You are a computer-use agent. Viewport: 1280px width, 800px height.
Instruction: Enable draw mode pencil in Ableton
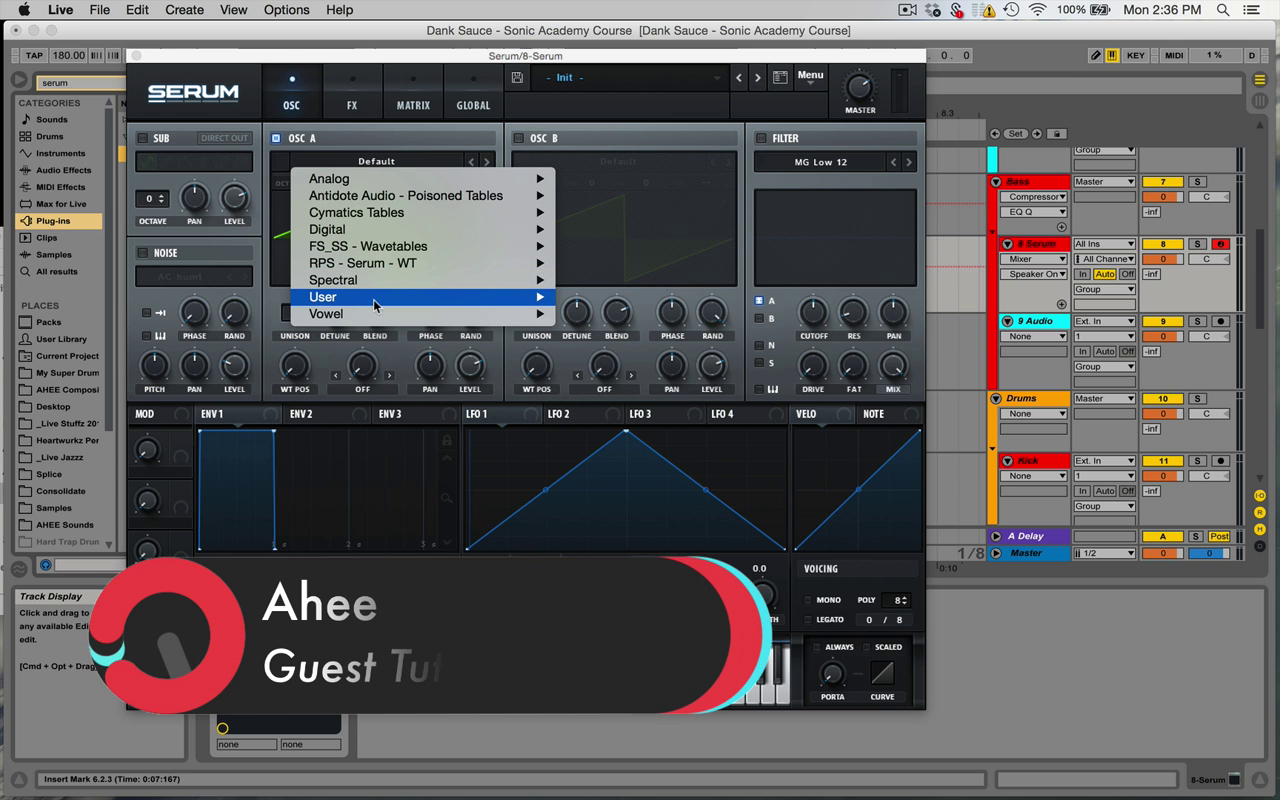point(1095,56)
